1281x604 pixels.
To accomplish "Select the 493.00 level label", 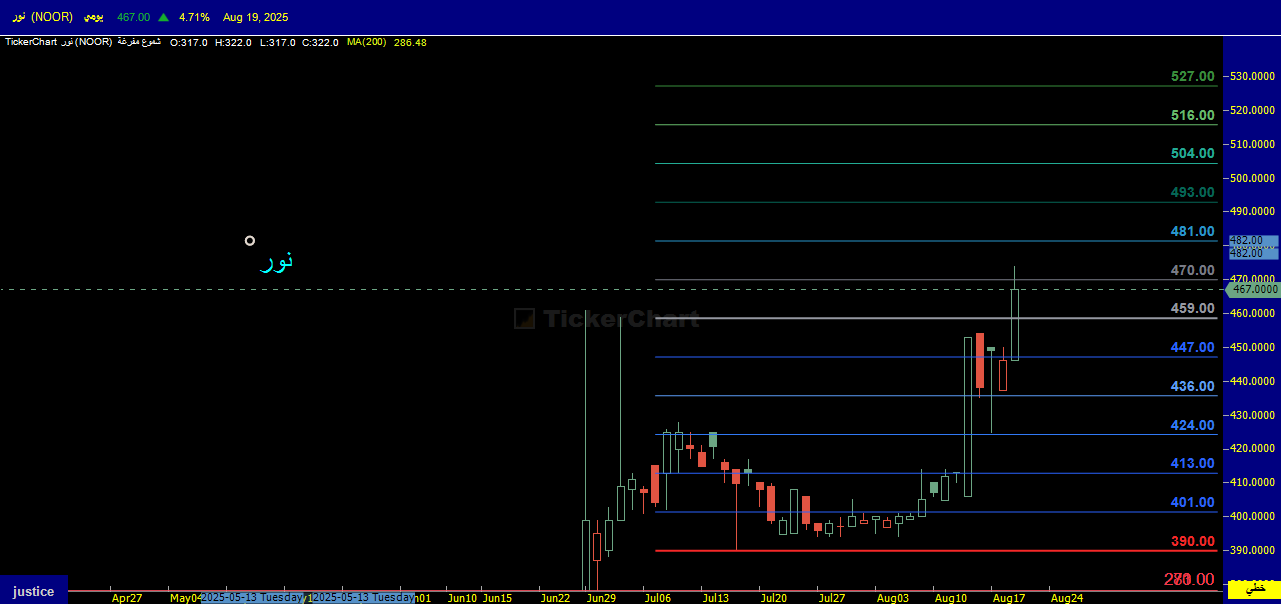I will tap(1193, 192).
